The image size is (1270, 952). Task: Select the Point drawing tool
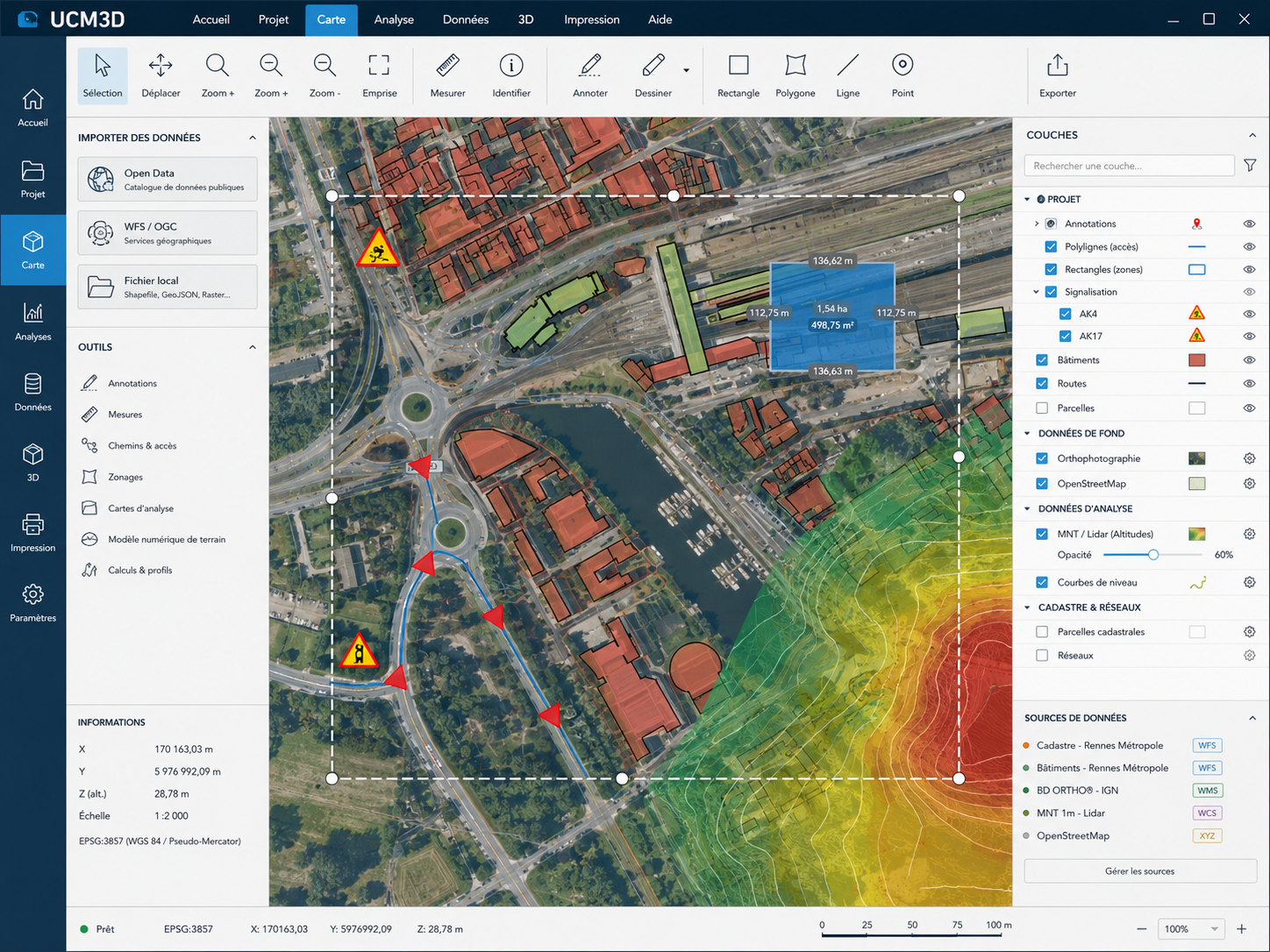(903, 75)
